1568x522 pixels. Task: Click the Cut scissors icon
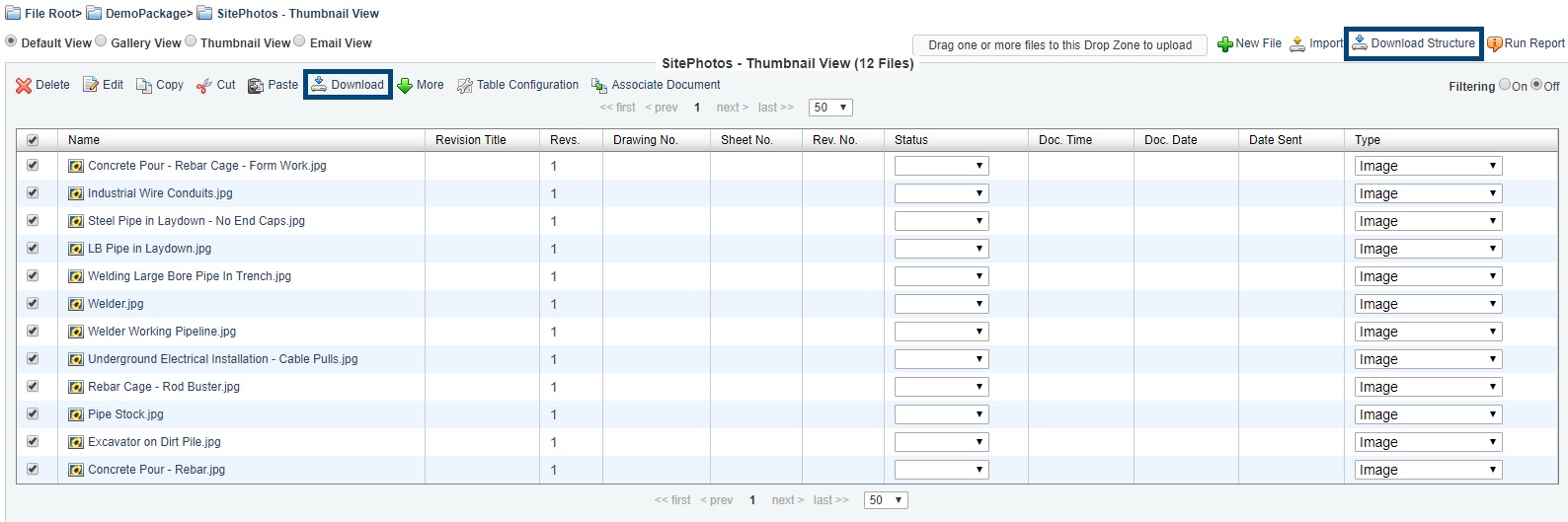(x=204, y=86)
